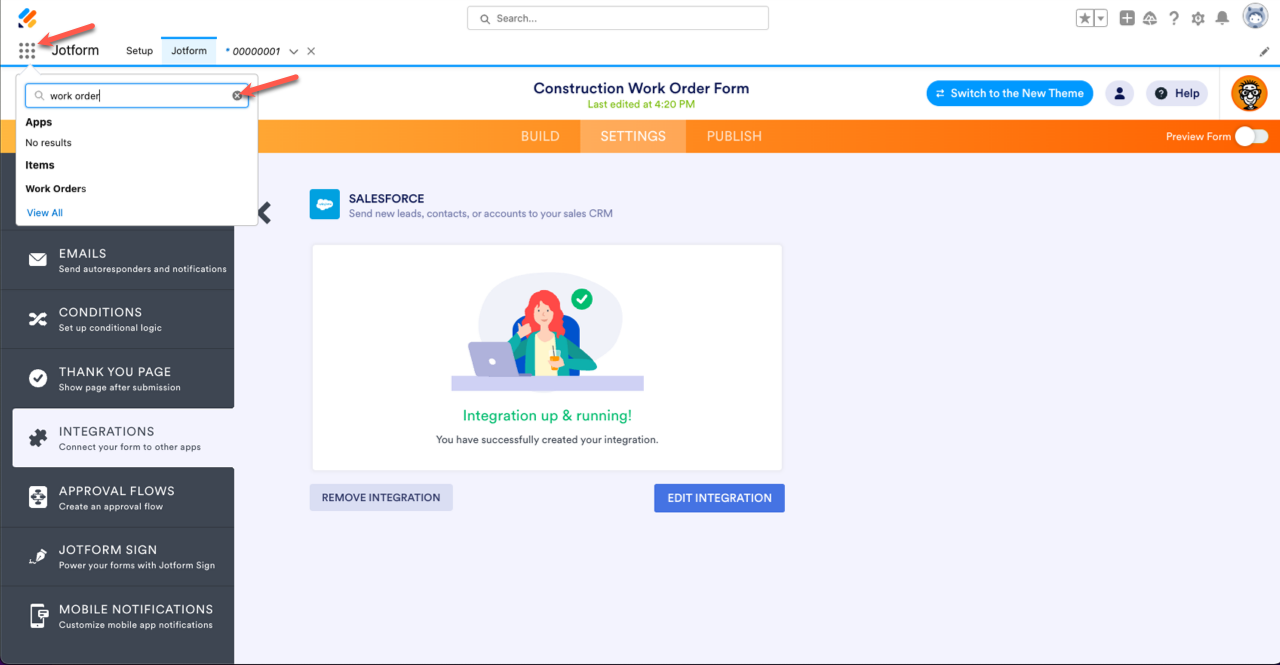
Task: Open the Jotform Podo avatar menu
Action: pos(1249,94)
